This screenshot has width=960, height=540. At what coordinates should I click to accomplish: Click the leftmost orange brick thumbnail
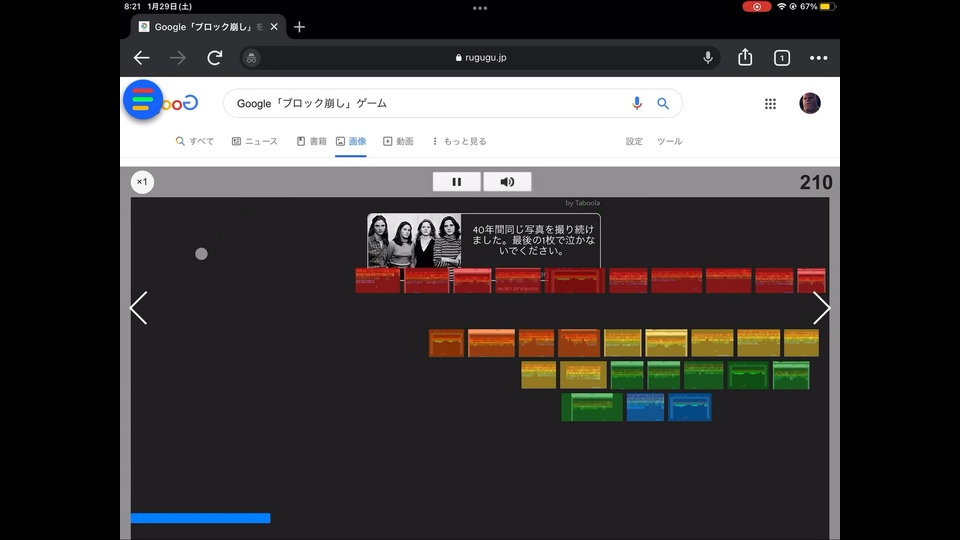(446, 343)
